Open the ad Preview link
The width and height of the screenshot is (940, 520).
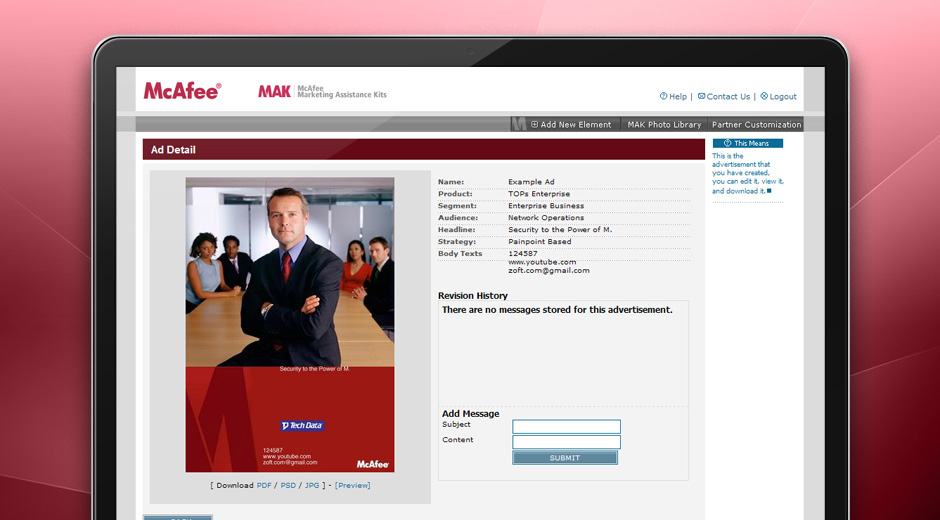[352, 485]
